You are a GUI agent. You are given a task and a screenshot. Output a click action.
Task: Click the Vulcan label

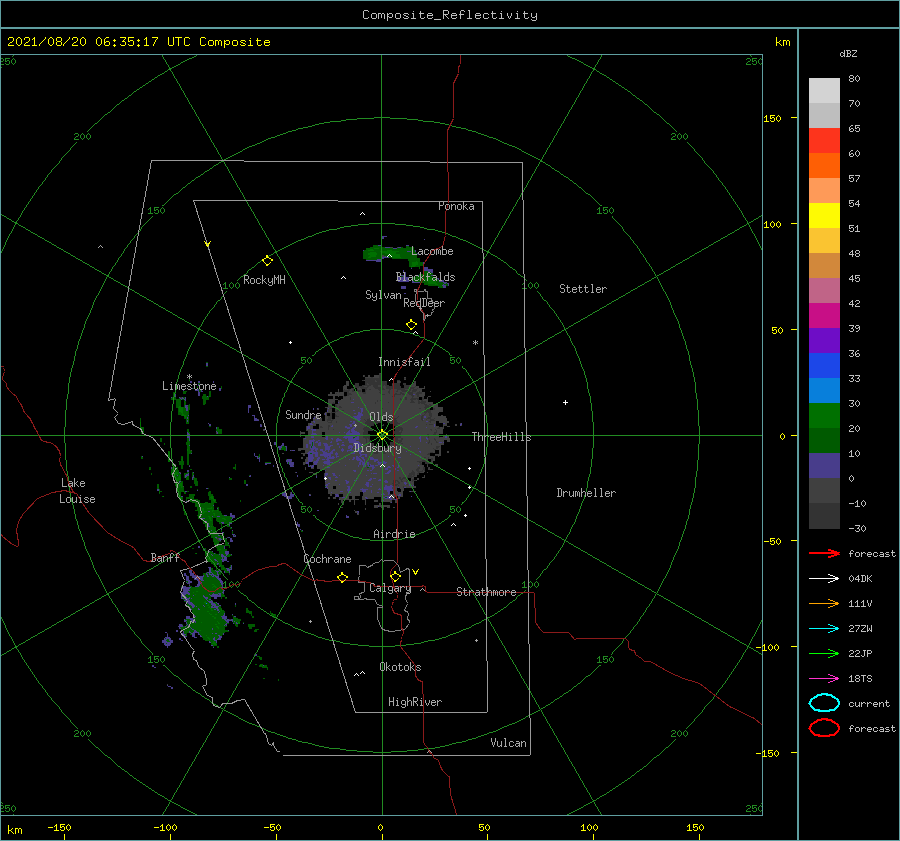point(508,743)
